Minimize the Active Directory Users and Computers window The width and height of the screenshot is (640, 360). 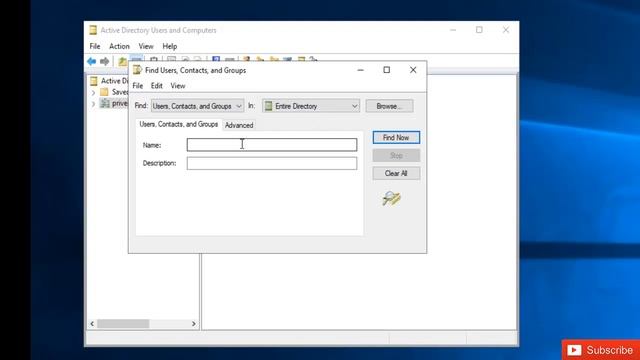pyautogui.click(x=453, y=30)
